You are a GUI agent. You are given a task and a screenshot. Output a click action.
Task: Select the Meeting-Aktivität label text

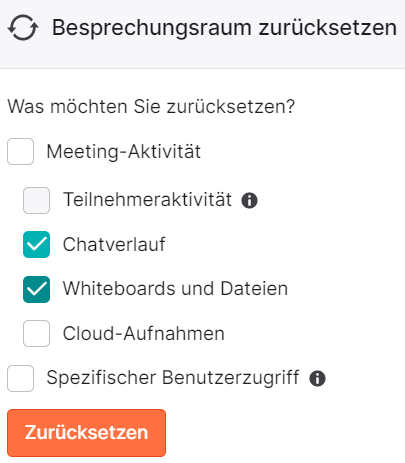124,152
